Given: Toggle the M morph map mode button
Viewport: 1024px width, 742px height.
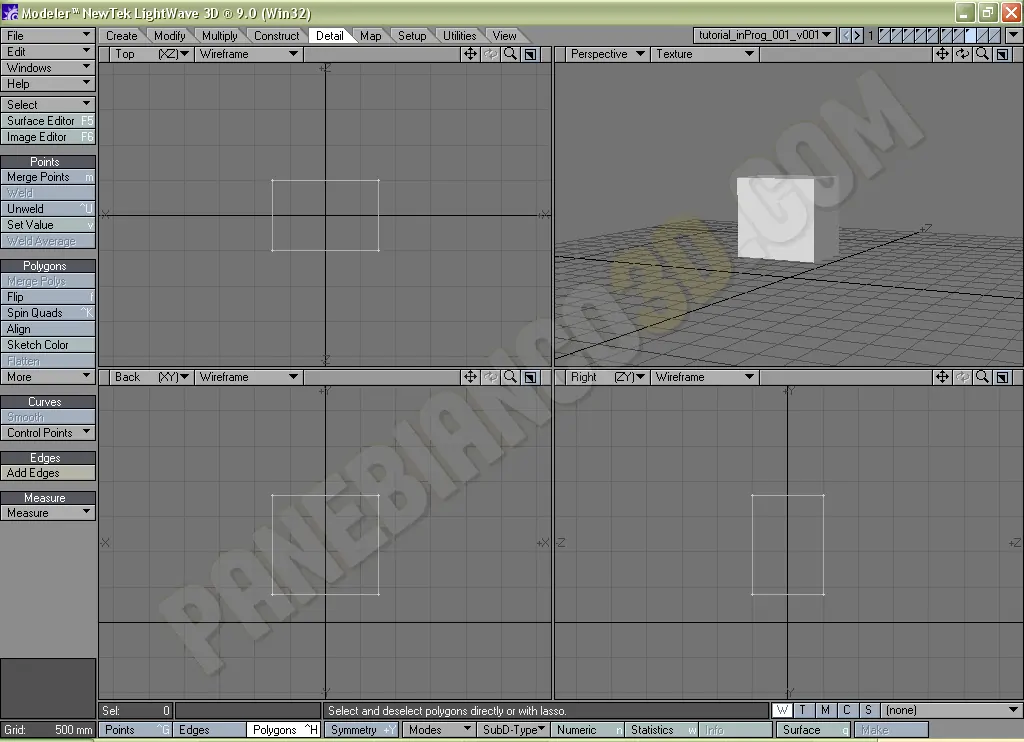Looking at the screenshot, I should (x=825, y=710).
